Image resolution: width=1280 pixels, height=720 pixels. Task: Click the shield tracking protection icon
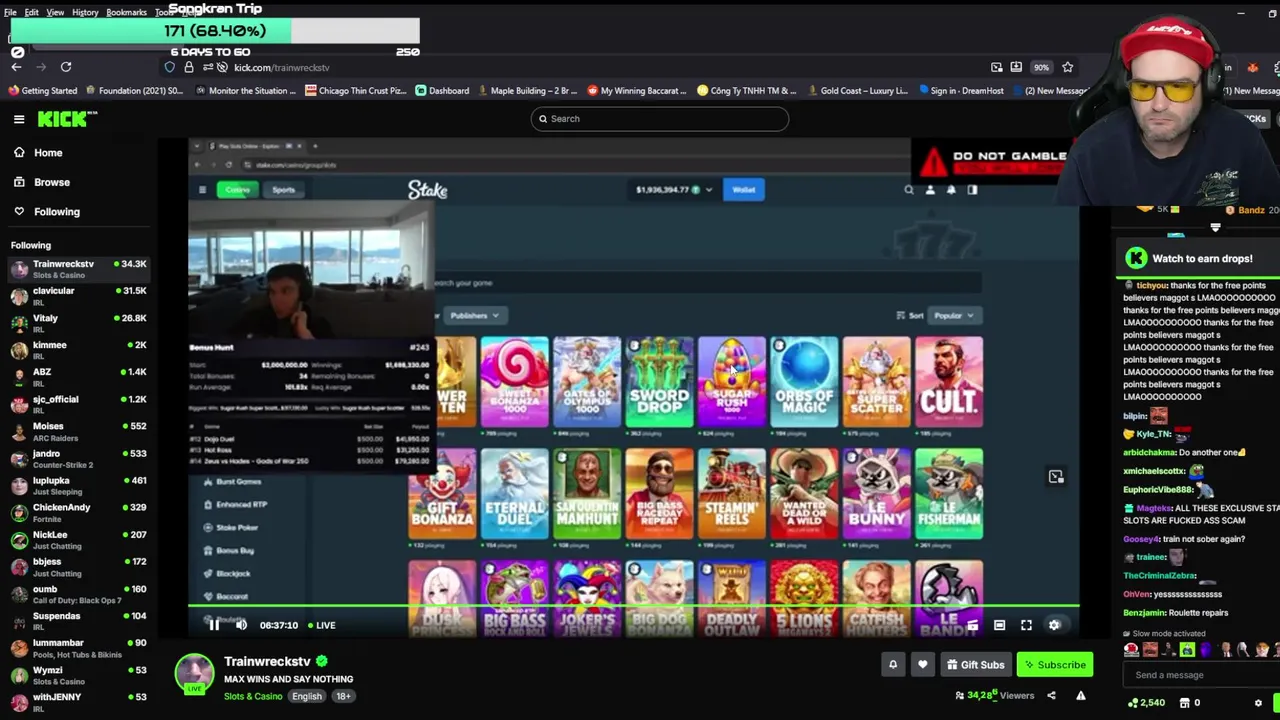pos(170,67)
